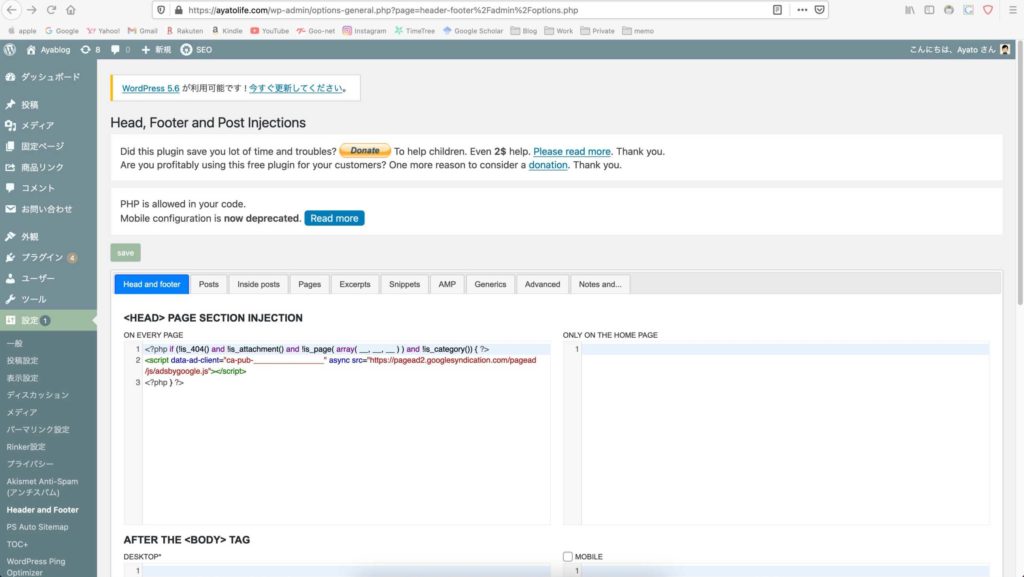The height and width of the screenshot is (577, 1024).
Task: Open 投稿設定 submenu
Action: (x=22, y=360)
